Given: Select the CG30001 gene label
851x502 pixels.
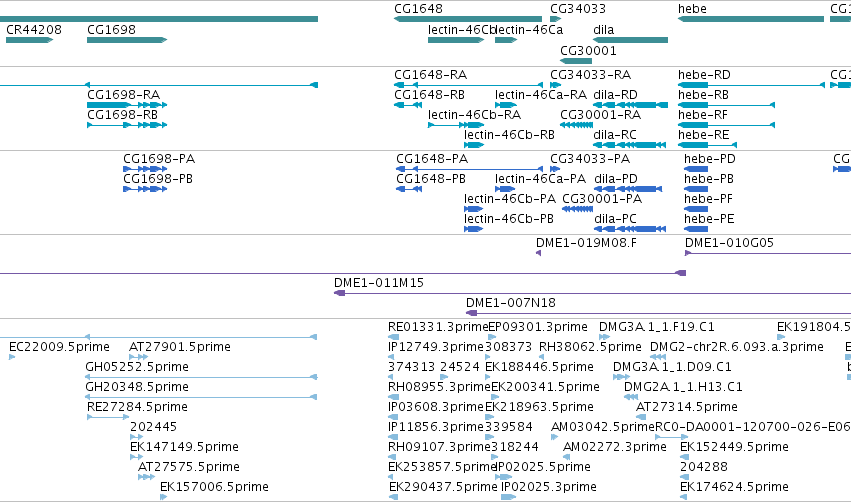Looking at the screenshot, I should (x=588, y=50).
